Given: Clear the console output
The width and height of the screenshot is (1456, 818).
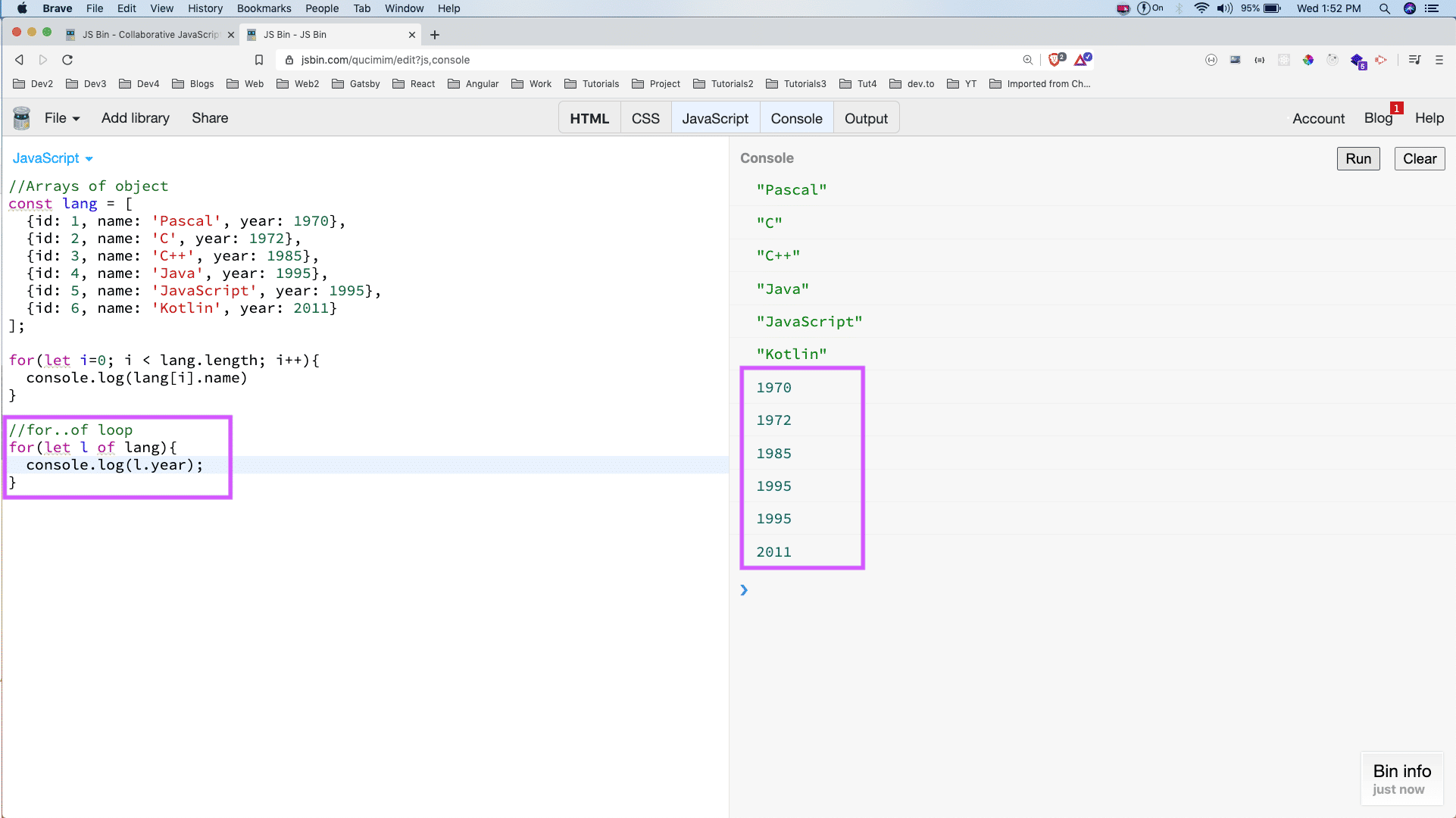Looking at the screenshot, I should 1420,158.
